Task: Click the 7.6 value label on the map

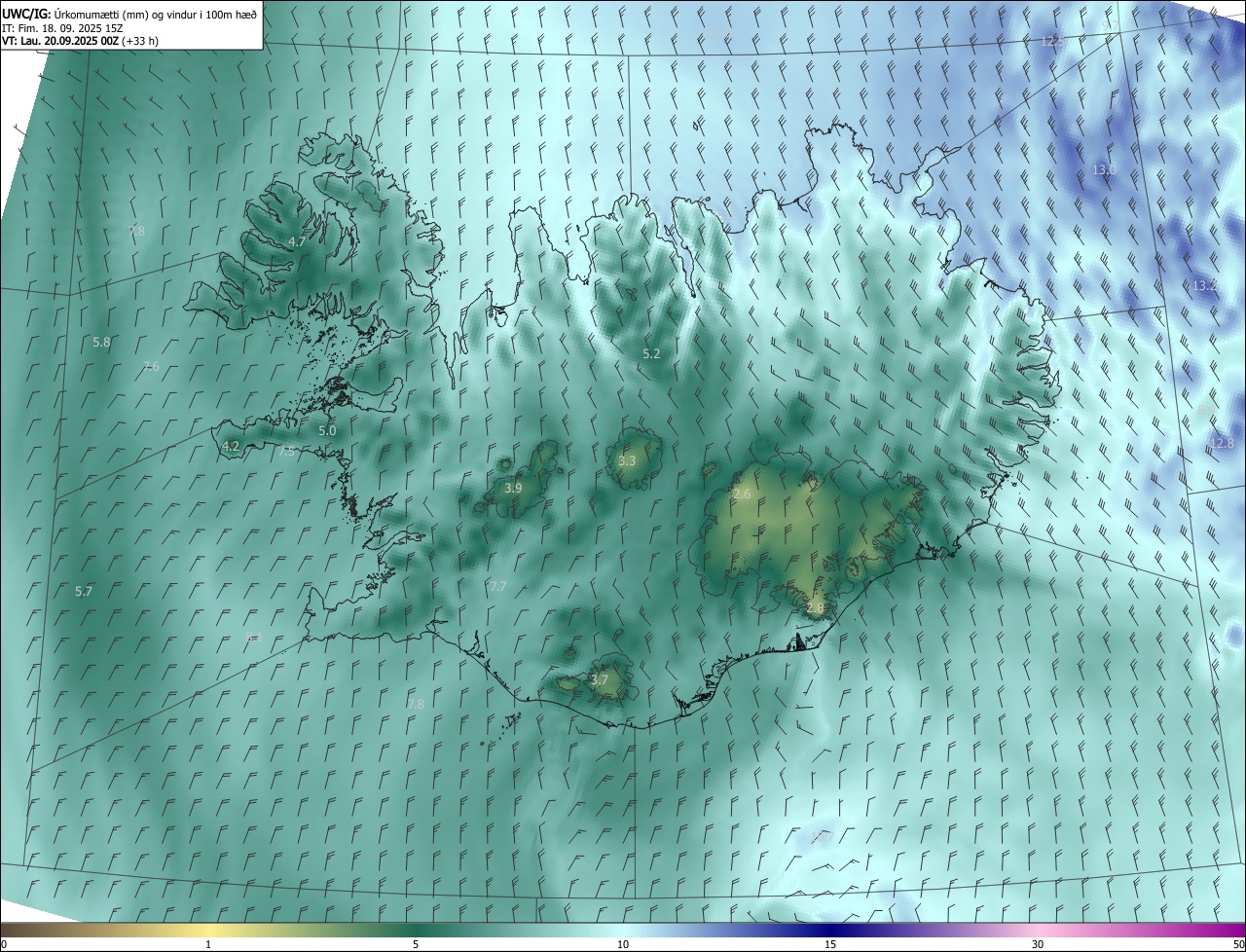Action: [151, 367]
